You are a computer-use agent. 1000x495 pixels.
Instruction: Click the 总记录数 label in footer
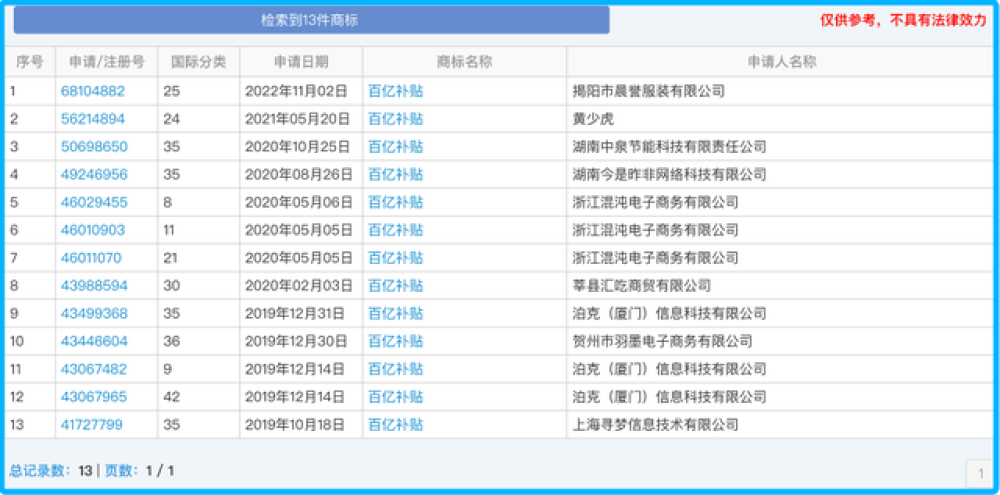point(41,471)
